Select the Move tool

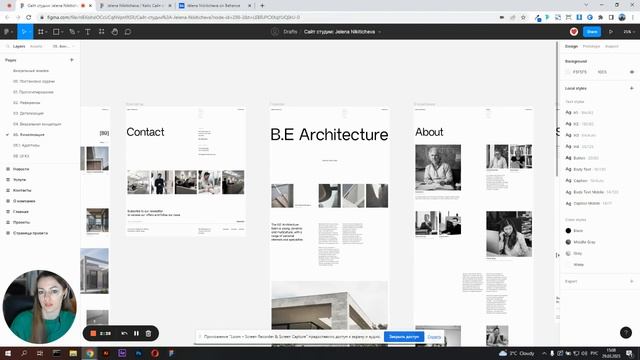(x=24, y=32)
